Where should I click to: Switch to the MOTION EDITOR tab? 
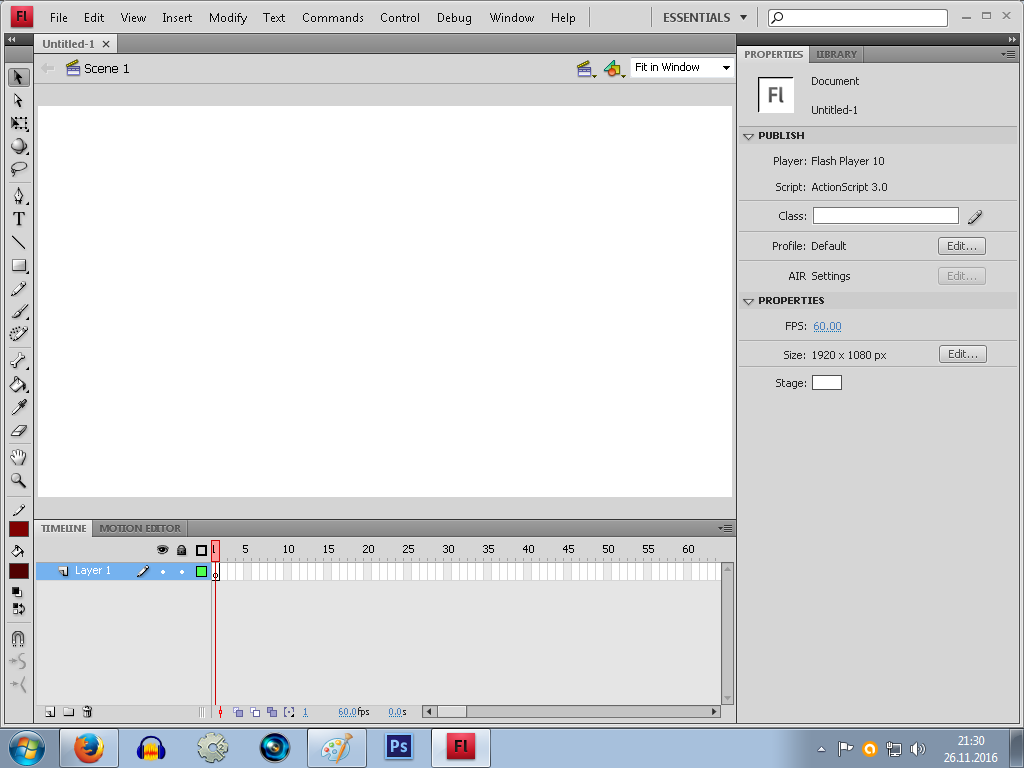(139, 528)
